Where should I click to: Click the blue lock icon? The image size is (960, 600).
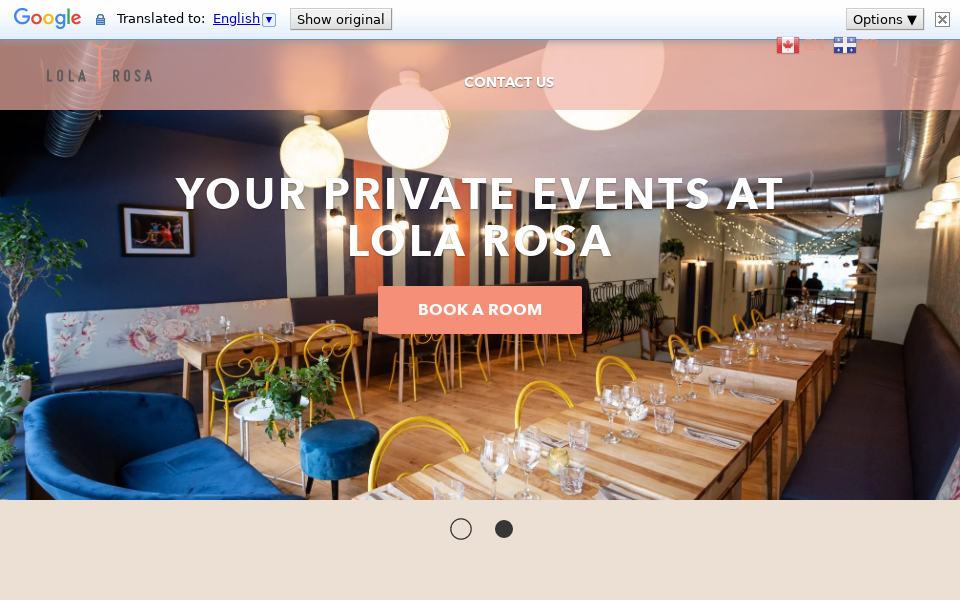pyautogui.click(x=100, y=20)
